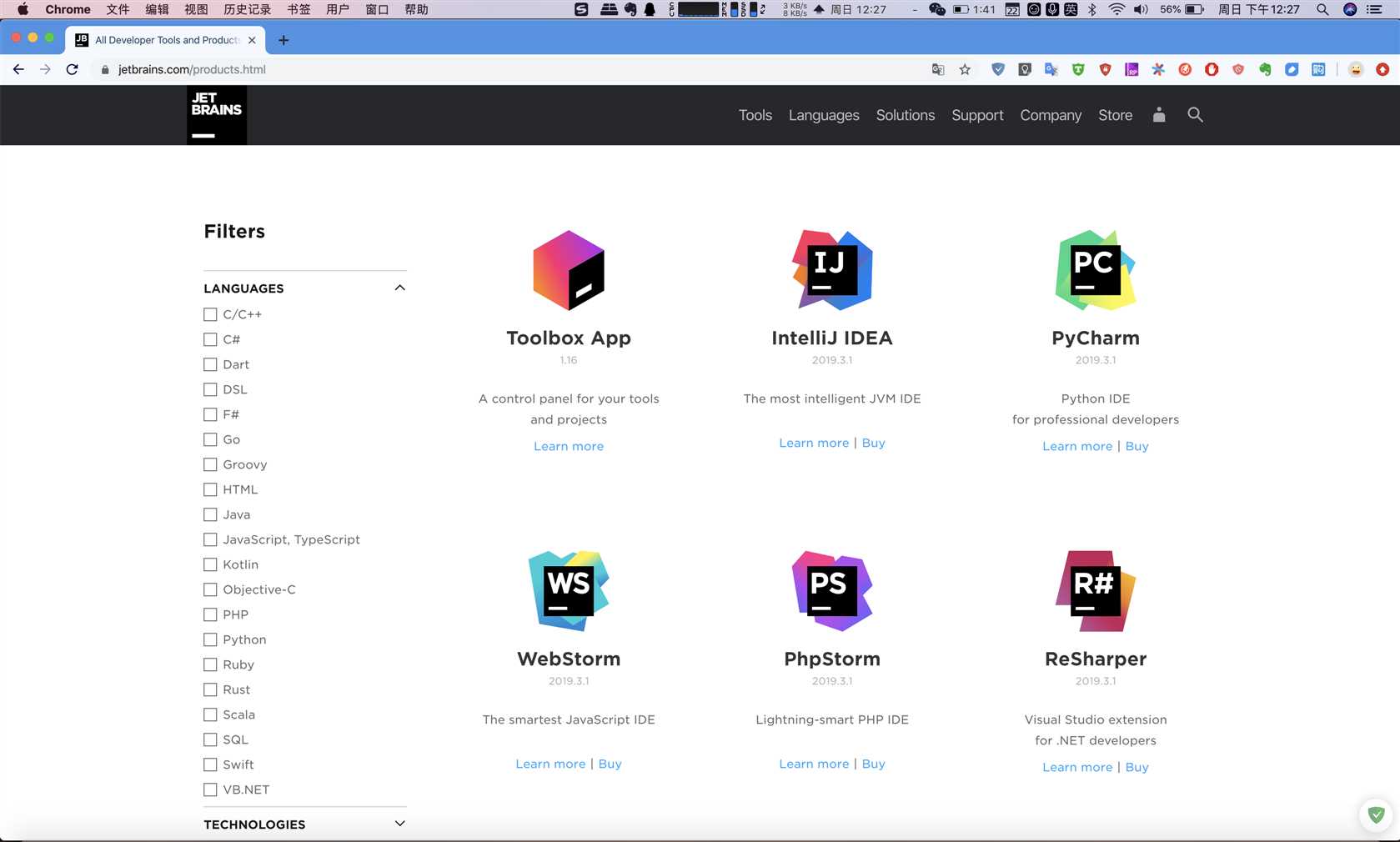The width and height of the screenshot is (1400, 842).
Task: Click the address bar URL field
Action: [x=509, y=69]
